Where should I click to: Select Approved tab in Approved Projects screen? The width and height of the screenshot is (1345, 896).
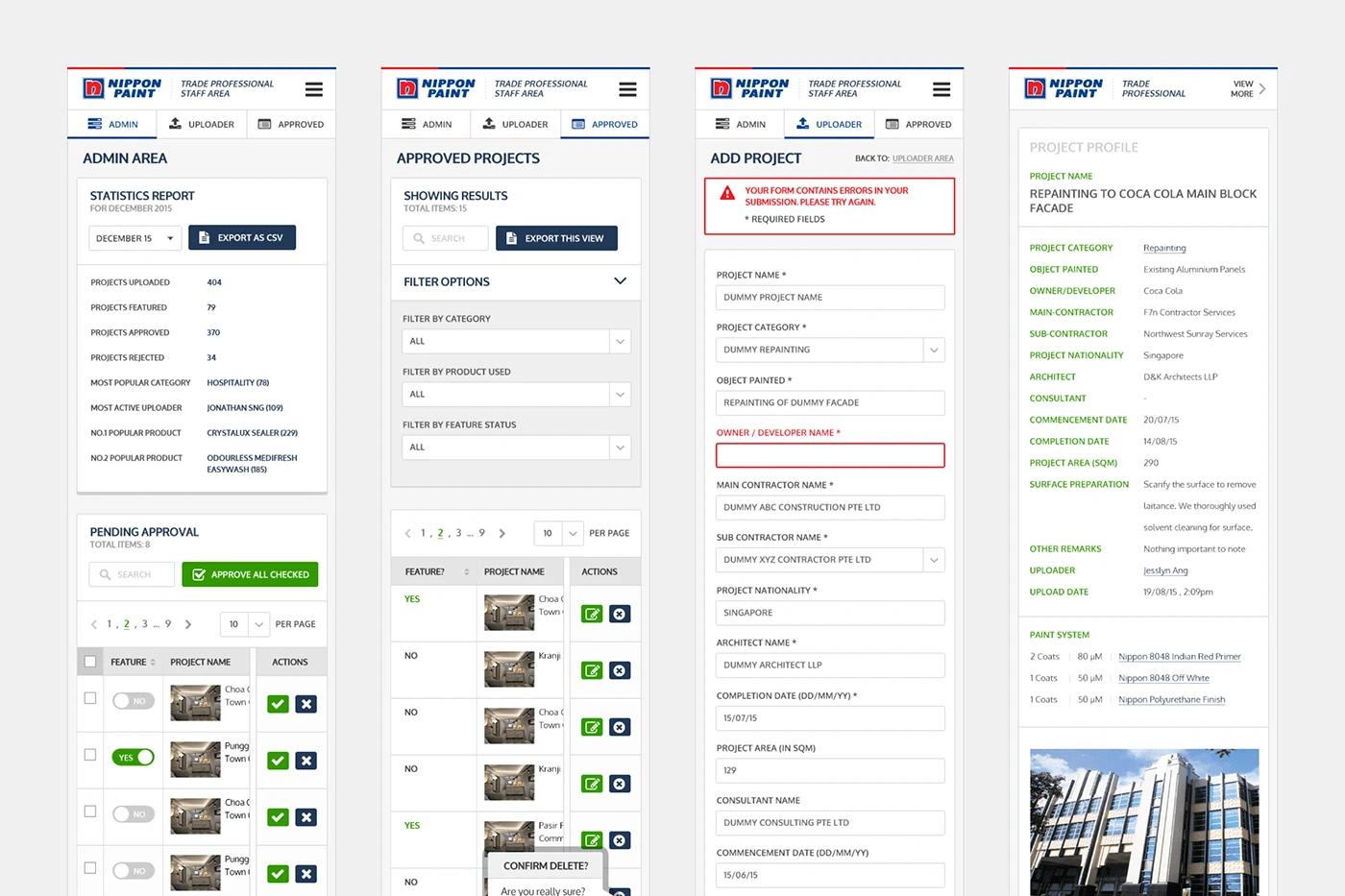tap(605, 124)
